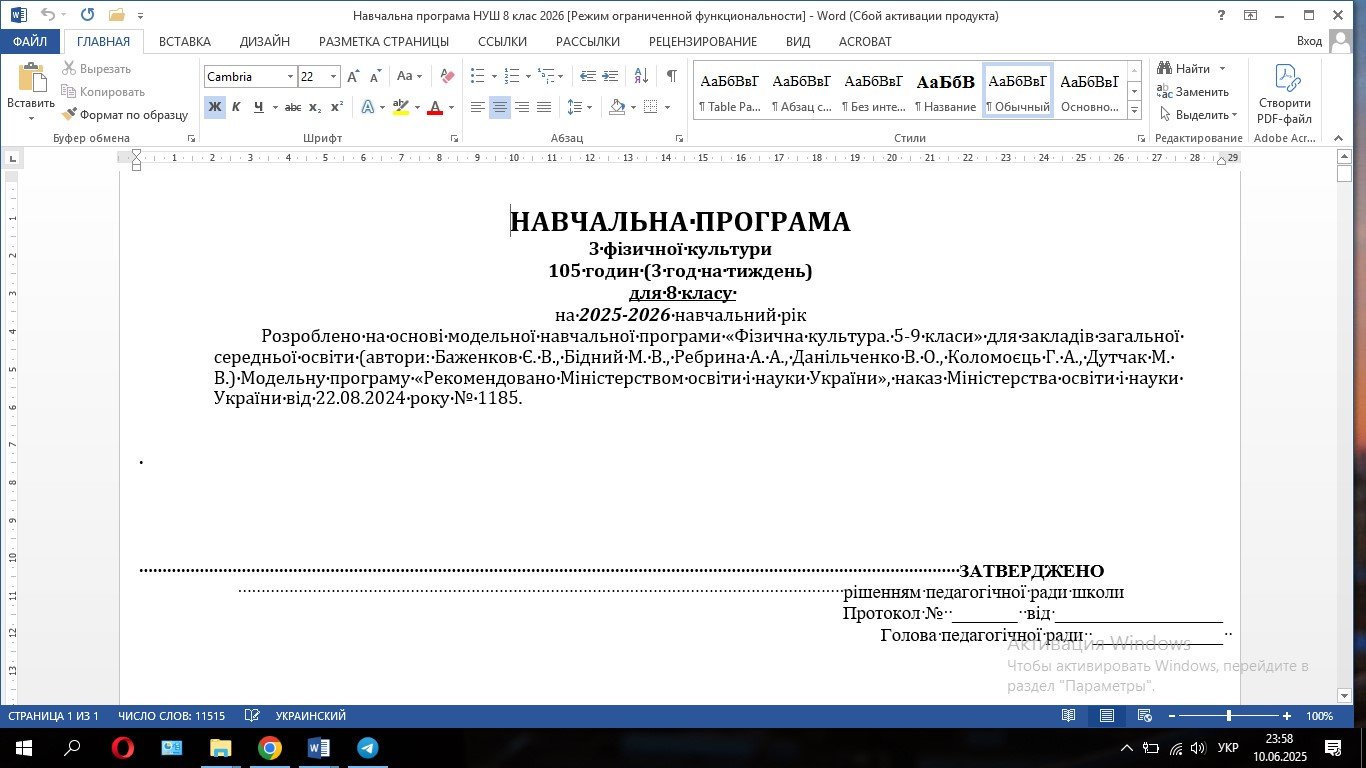Click the ribbon display options icon
1366x768 pixels.
click(x=1250, y=15)
